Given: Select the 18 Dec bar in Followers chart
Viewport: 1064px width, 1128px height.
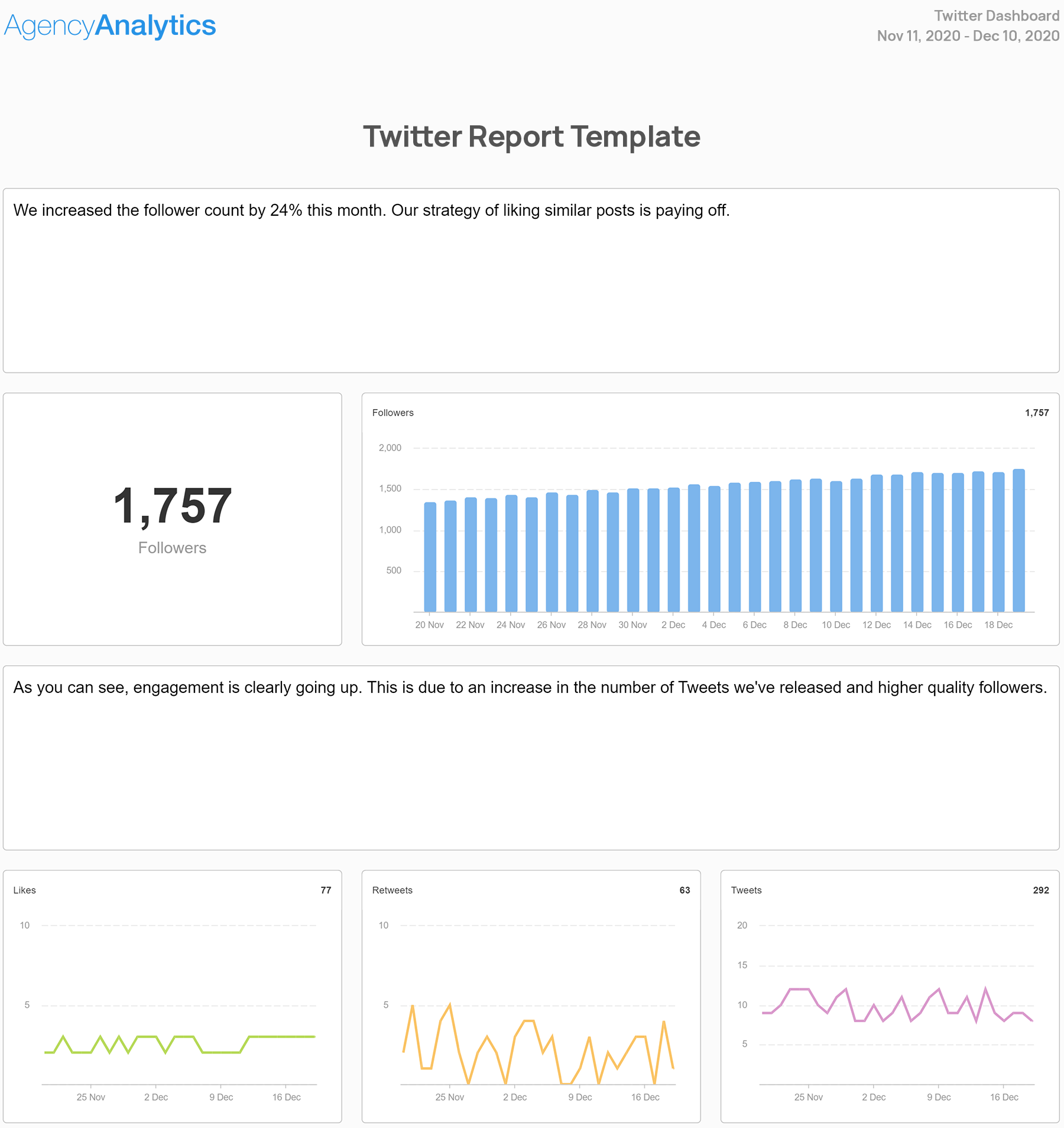Looking at the screenshot, I should point(998,542).
